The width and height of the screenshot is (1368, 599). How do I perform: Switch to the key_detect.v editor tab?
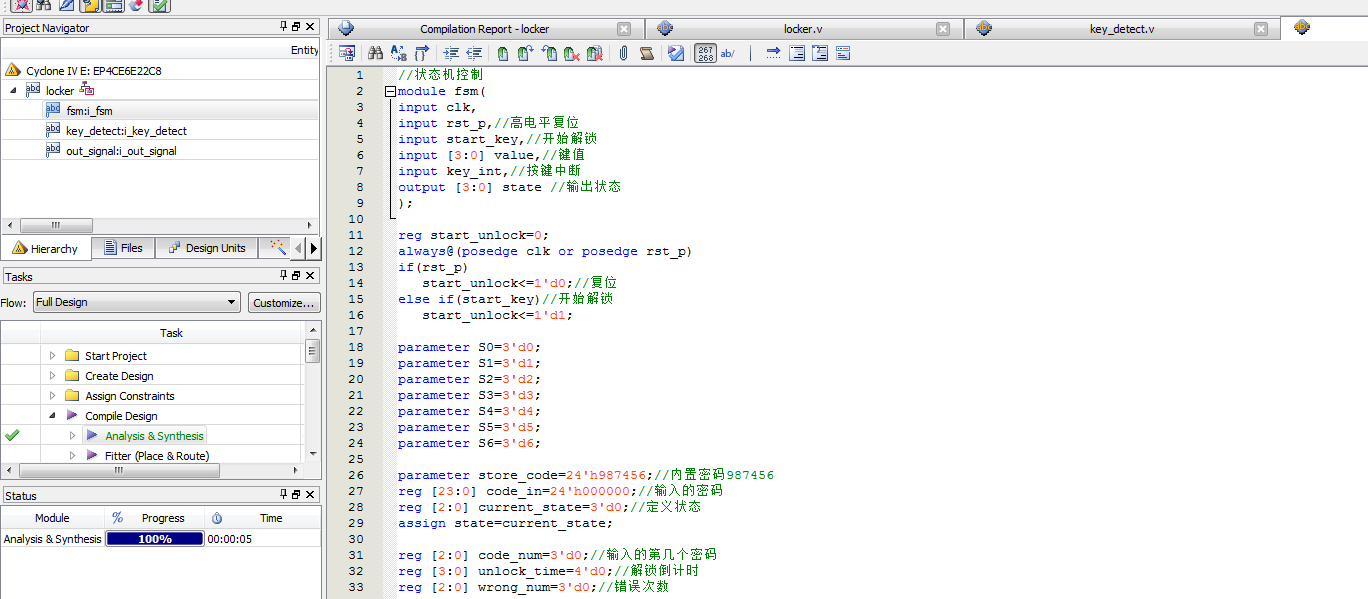[x=1121, y=29]
